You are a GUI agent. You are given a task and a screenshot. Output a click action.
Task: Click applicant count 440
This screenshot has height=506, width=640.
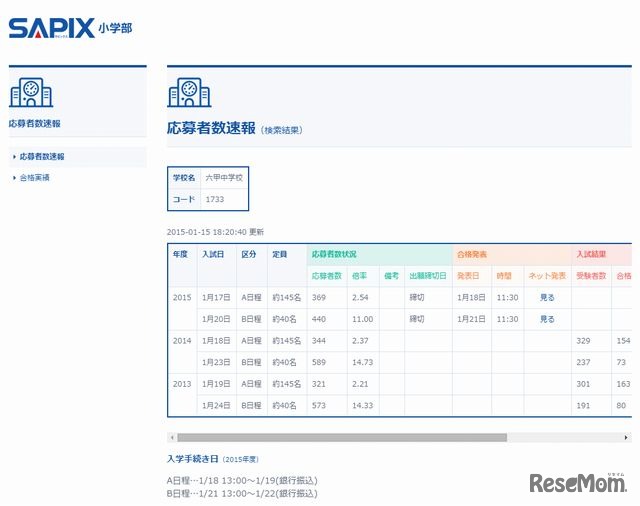[x=319, y=319]
